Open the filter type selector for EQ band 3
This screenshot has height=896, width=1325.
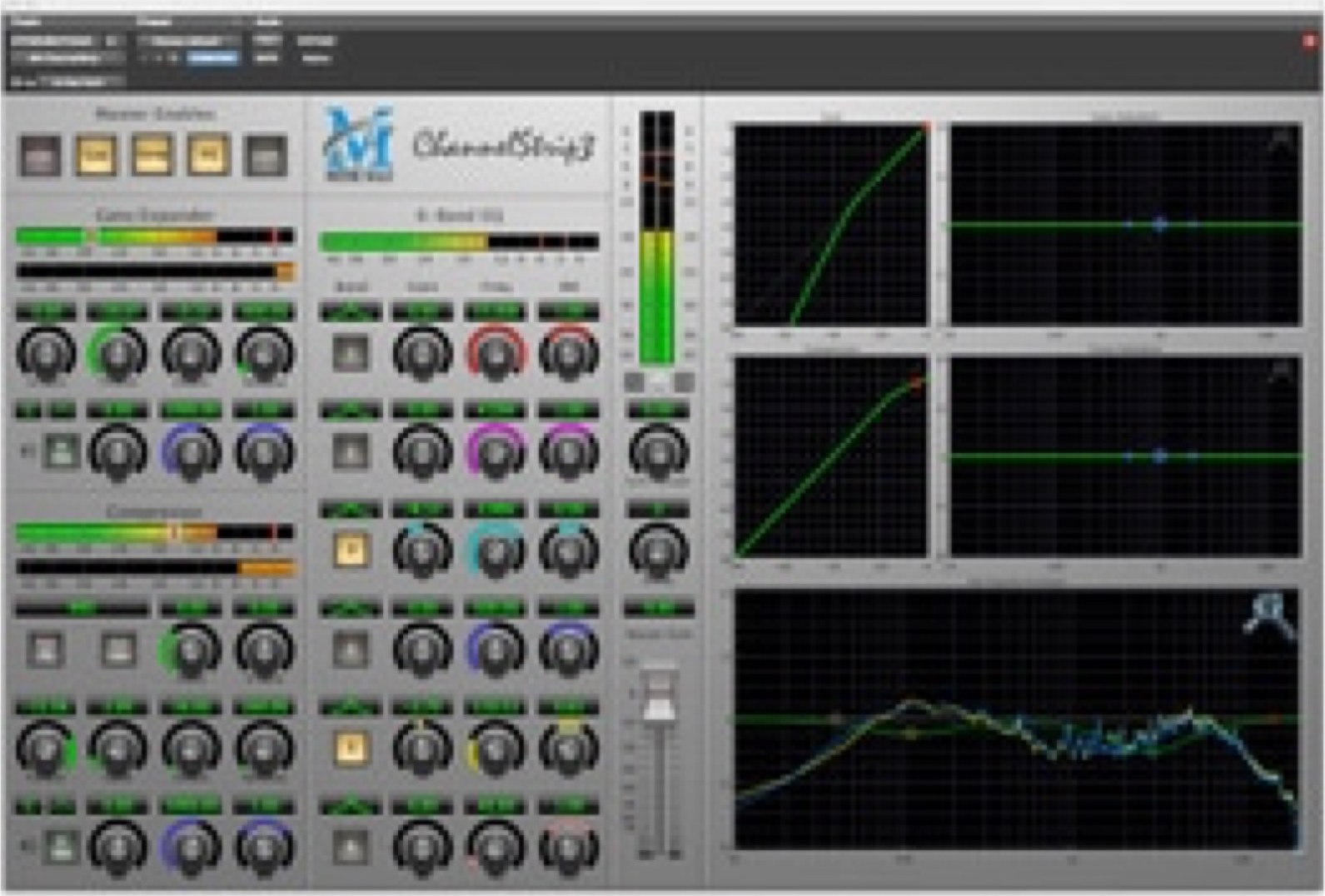point(351,509)
